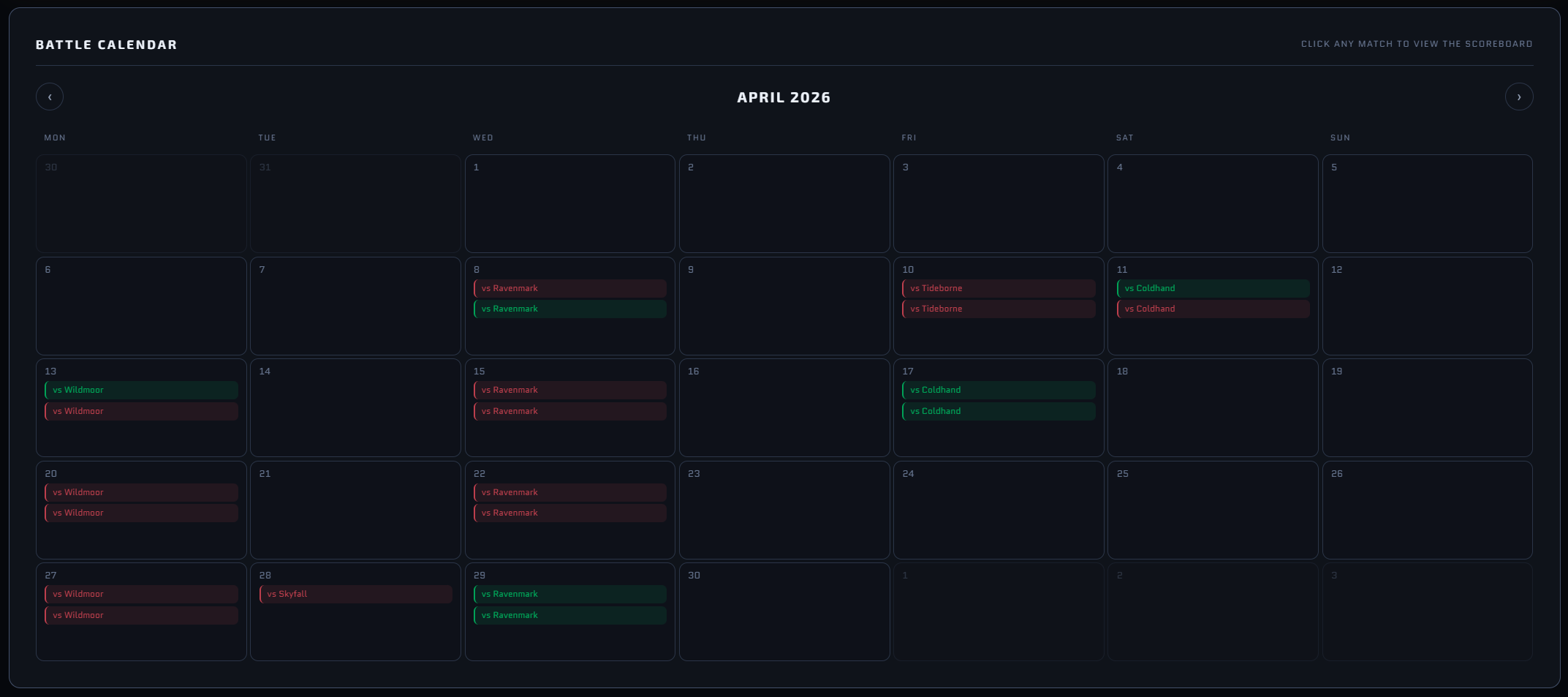The image size is (1568, 697).
Task: View the upper vs Ravenmark match on April 29
Action: coord(570,594)
